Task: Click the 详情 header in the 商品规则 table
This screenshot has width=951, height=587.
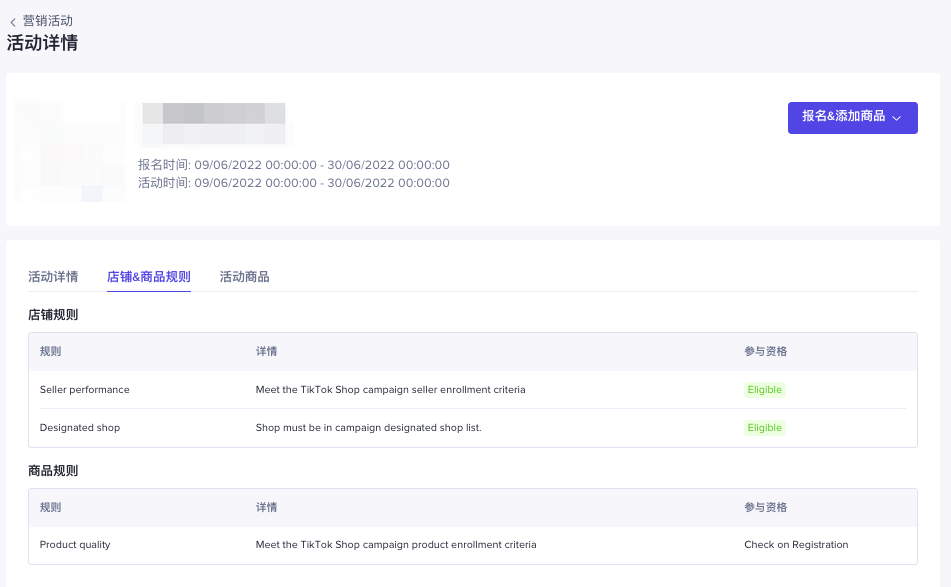Action: 266,508
